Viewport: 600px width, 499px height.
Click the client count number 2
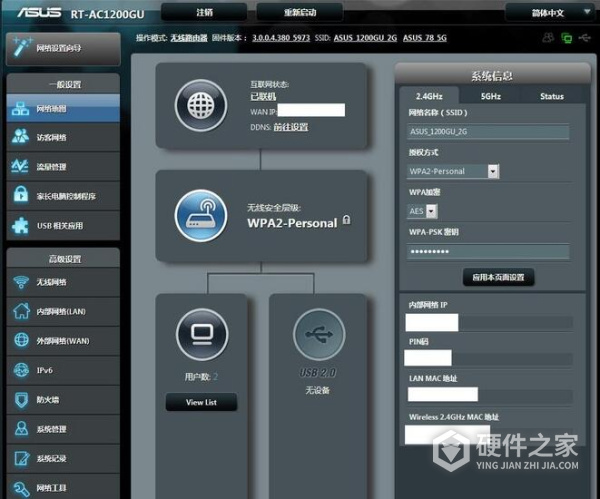(x=215, y=377)
